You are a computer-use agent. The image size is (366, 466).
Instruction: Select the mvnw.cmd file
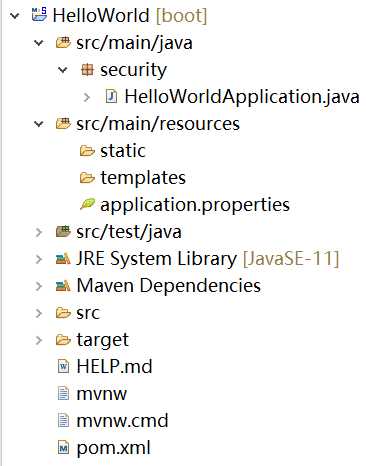point(113,421)
